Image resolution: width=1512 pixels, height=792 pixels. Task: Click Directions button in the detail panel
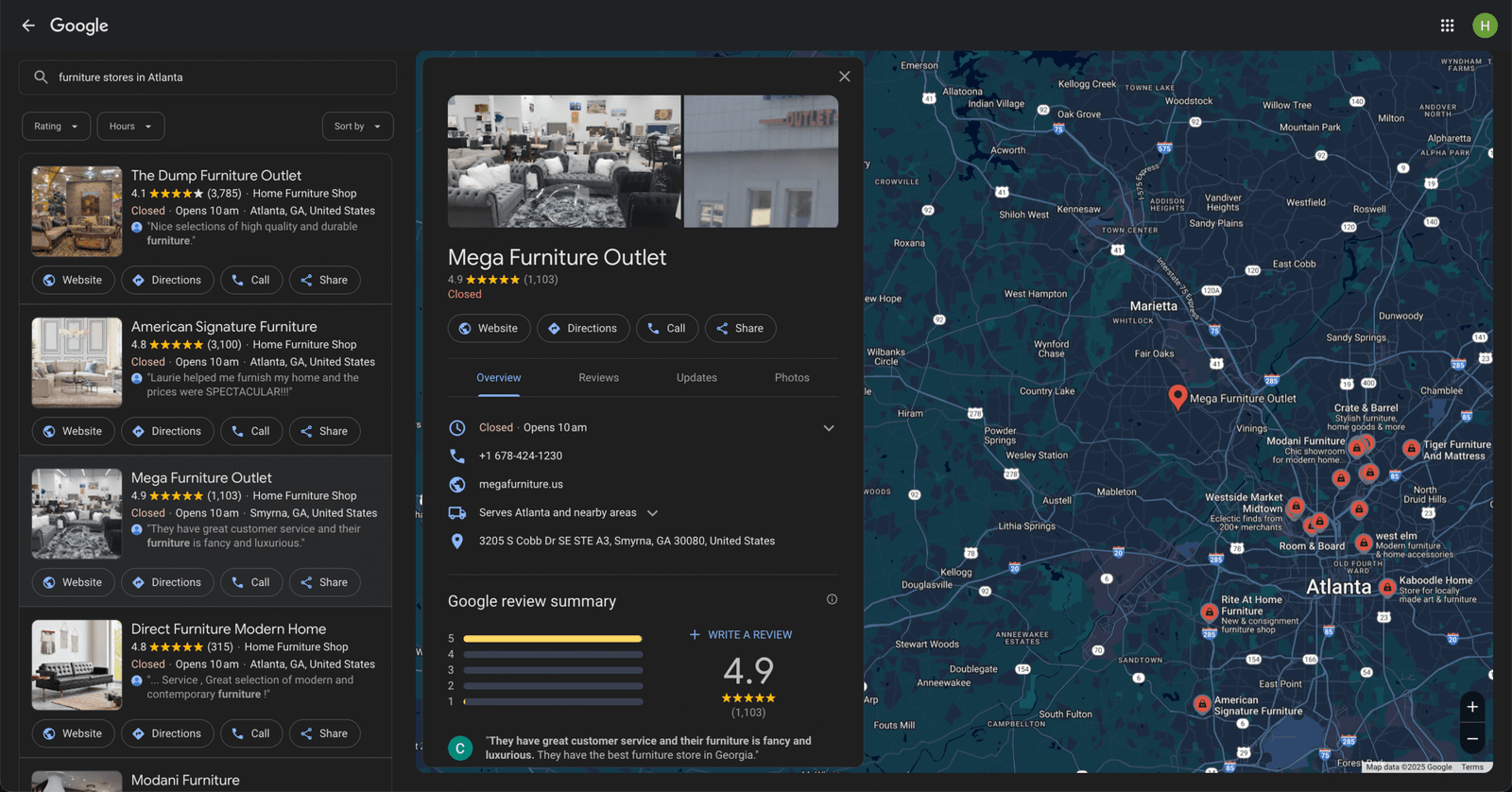click(x=583, y=328)
